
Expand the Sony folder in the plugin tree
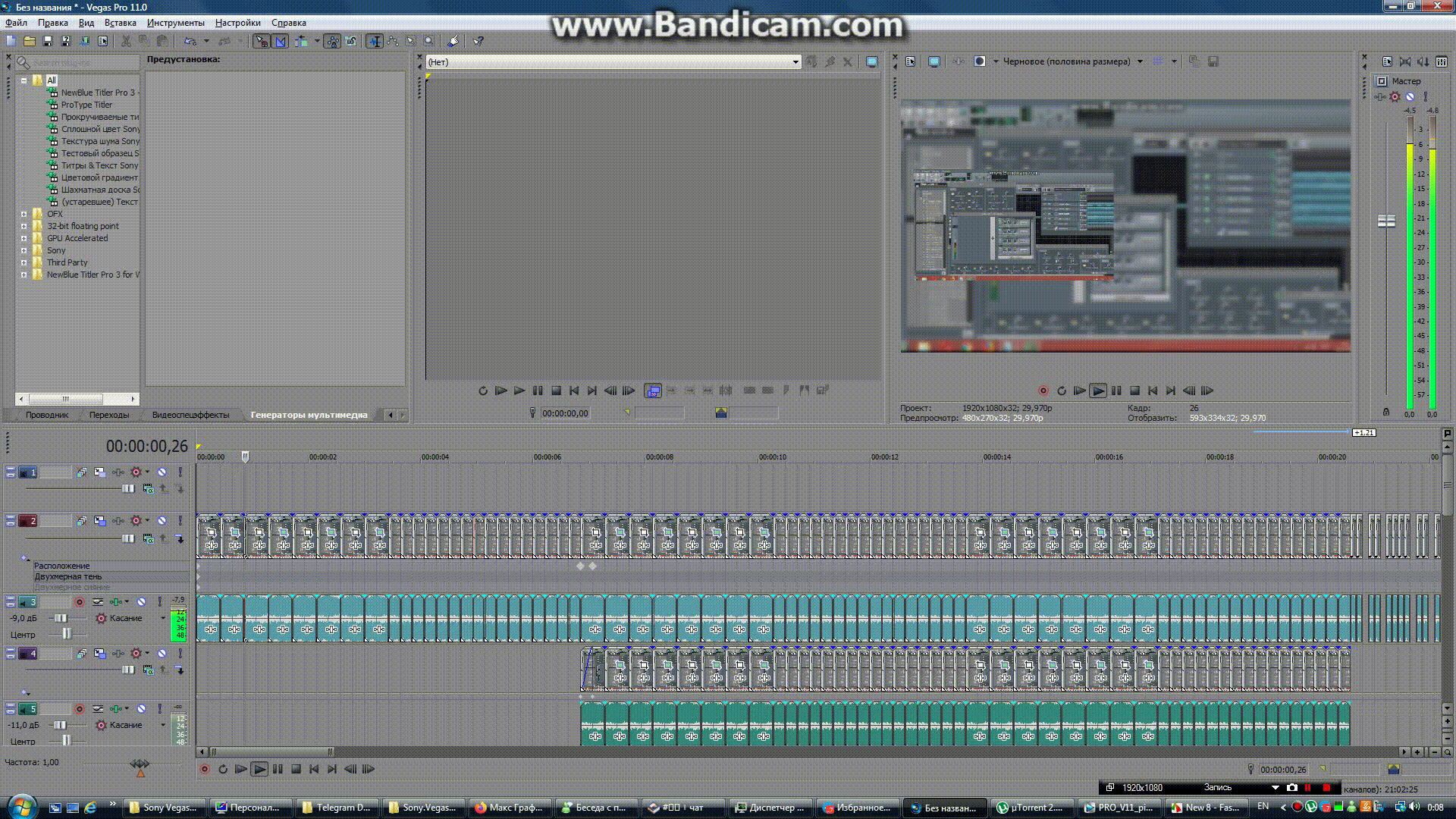click(x=25, y=249)
